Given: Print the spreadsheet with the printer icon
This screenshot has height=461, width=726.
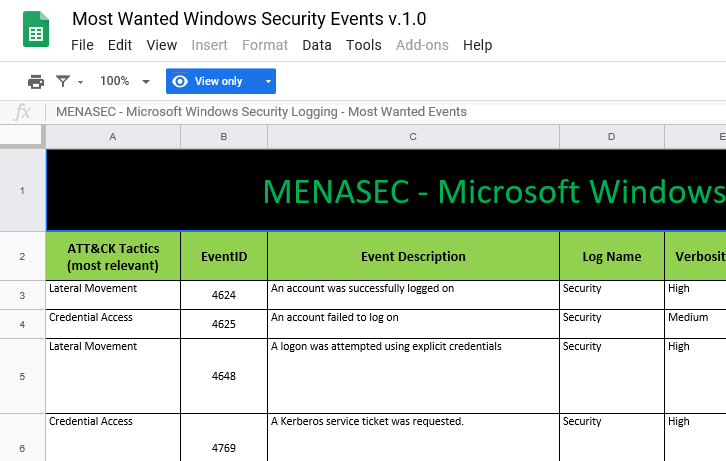Looking at the screenshot, I should (x=36, y=81).
